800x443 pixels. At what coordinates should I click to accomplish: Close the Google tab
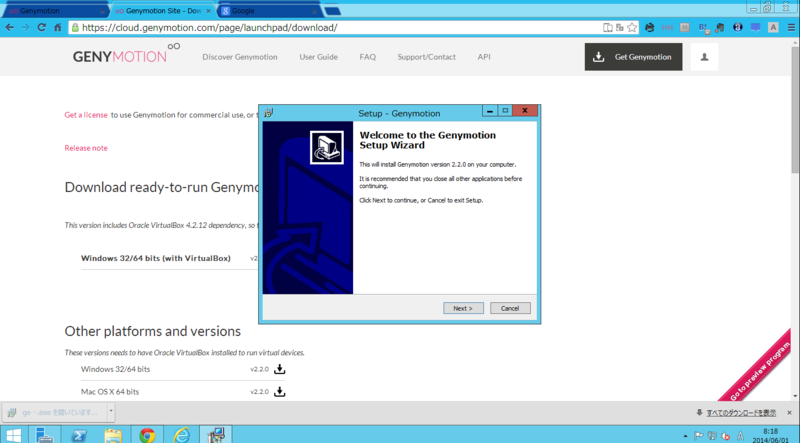pos(314,11)
